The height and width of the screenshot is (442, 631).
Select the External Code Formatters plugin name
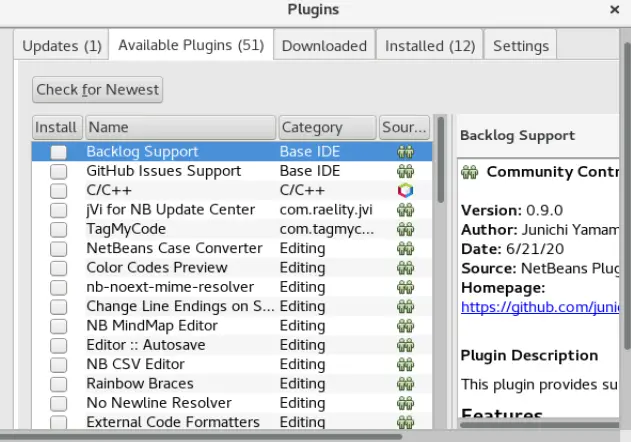coord(173,422)
